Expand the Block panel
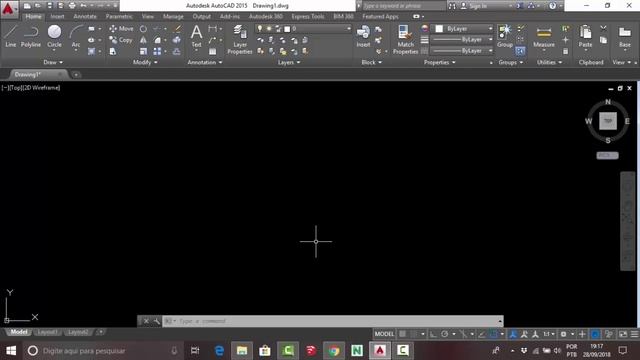Image resolution: width=640 pixels, height=360 pixels. [372, 62]
